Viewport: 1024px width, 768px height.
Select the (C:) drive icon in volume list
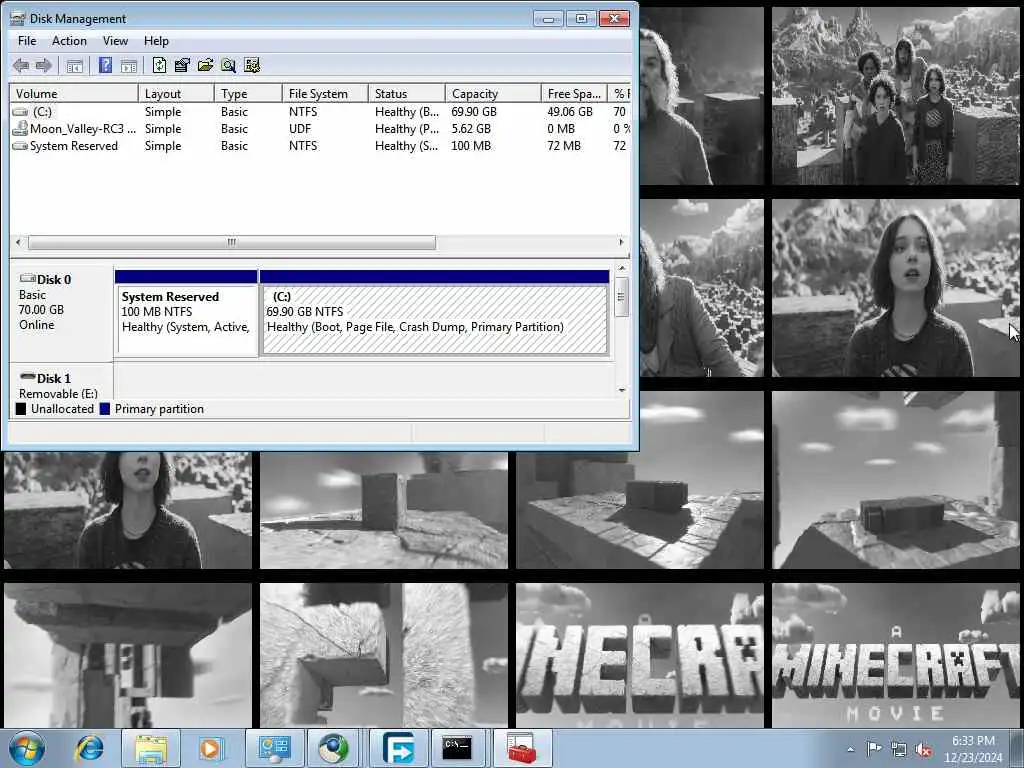20,112
